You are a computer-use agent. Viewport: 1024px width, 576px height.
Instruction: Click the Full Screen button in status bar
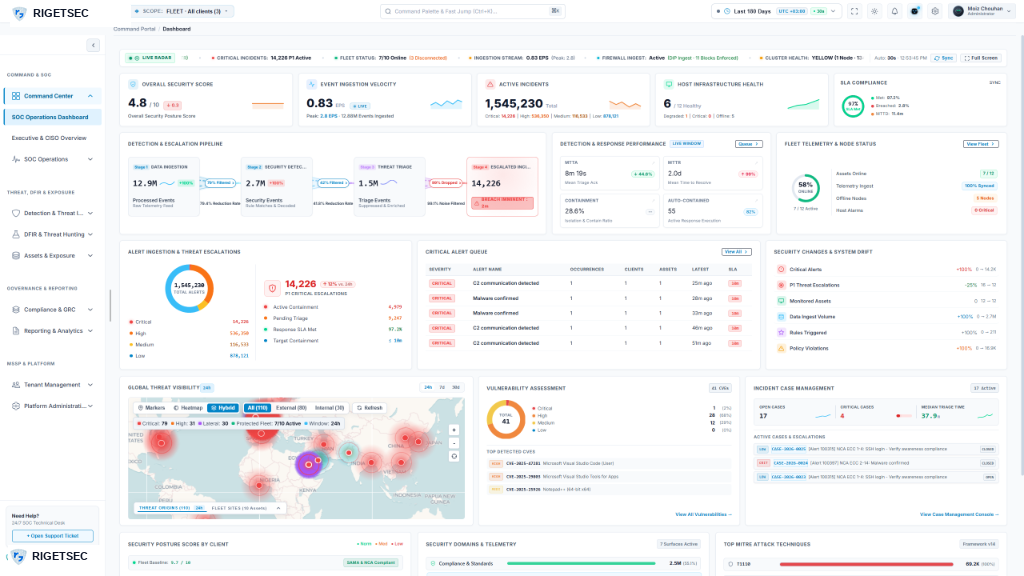[981, 57]
